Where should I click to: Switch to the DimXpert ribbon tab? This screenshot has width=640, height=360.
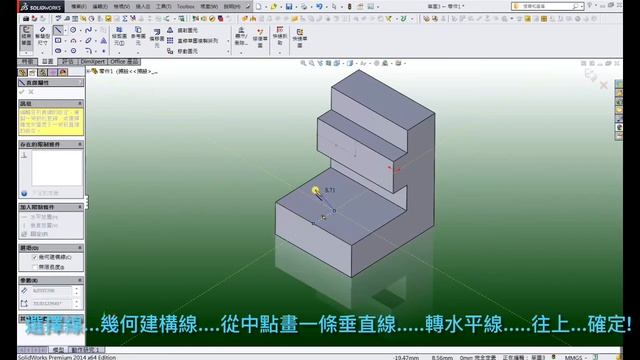point(92,62)
